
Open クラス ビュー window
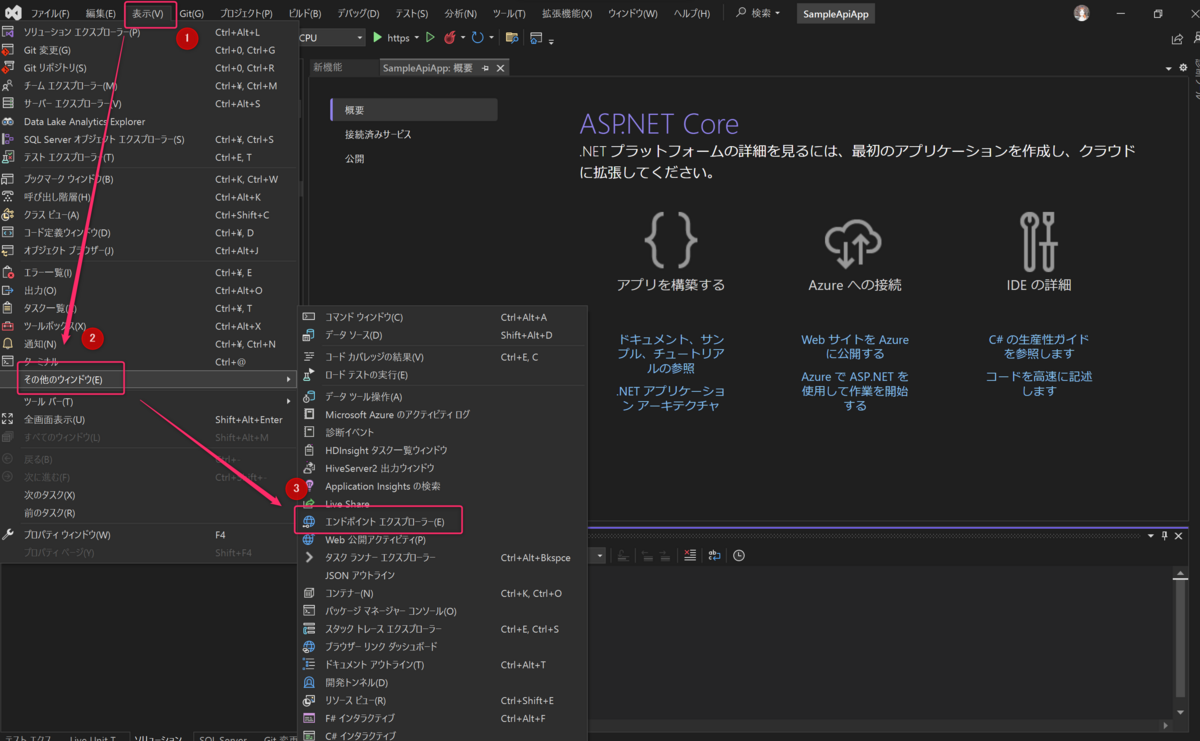tap(148, 215)
